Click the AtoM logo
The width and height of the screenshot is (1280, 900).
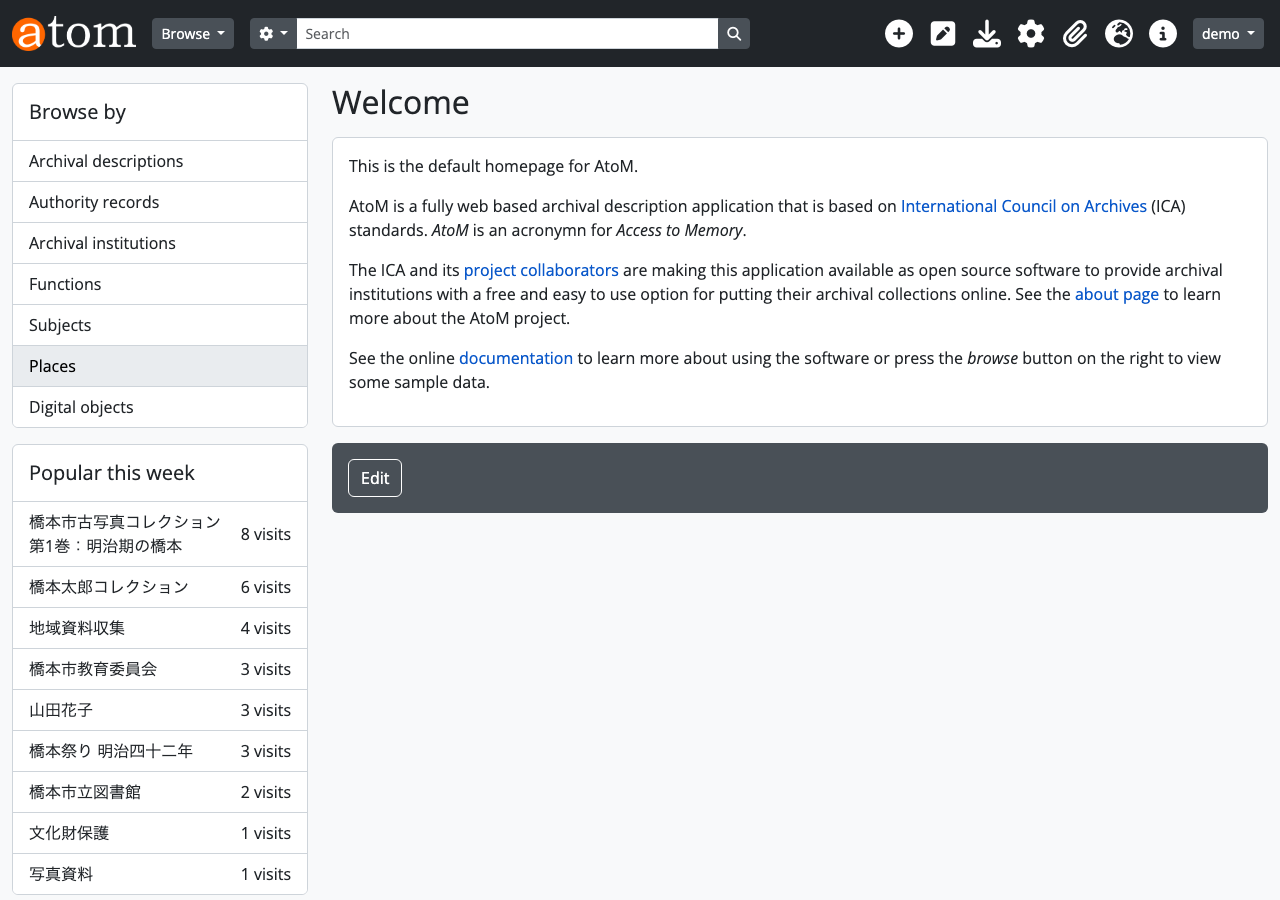coord(74,33)
